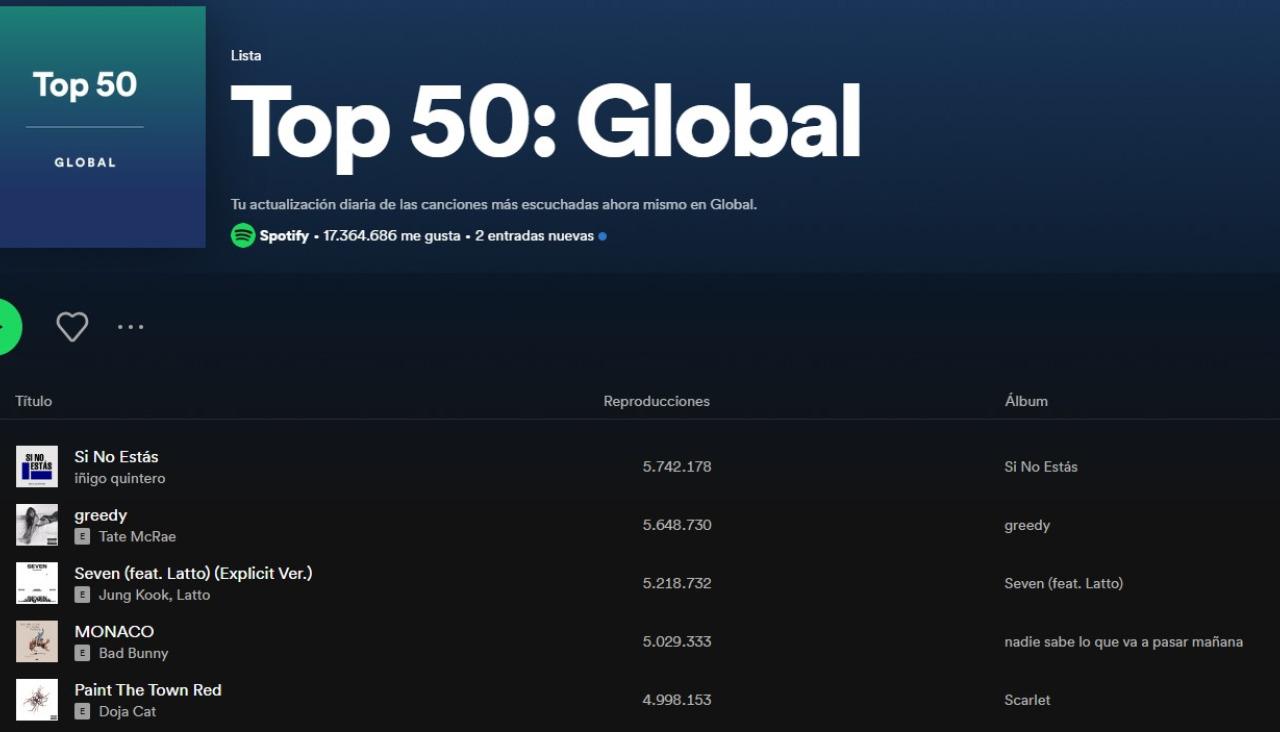
Task: Click the explicit badge beside Bad Bunny
Action: tap(81, 653)
